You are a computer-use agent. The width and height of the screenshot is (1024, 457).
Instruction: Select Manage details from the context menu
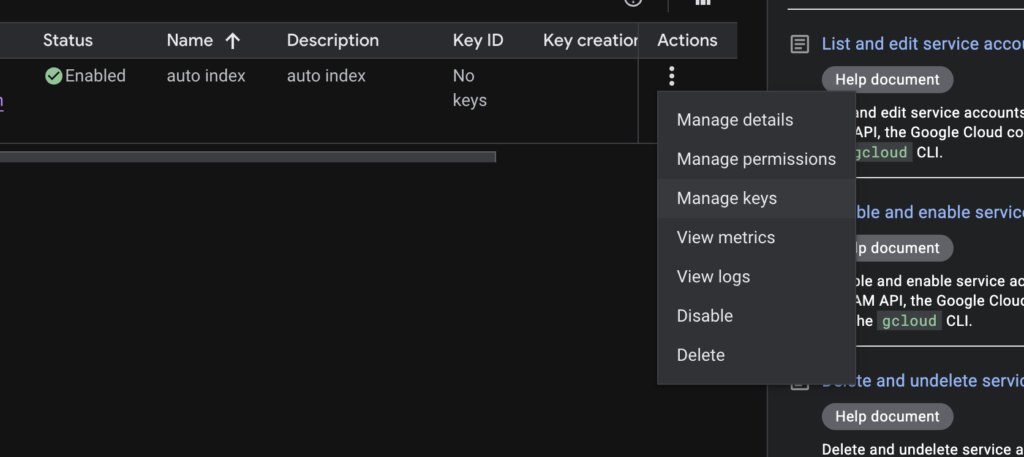[734, 120]
